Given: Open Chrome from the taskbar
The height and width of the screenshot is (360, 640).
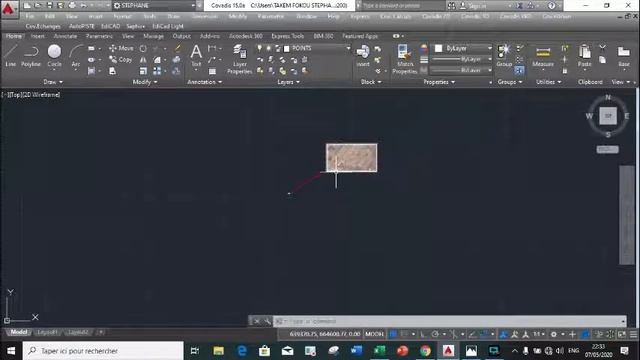Looking at the screenshot, I should coord(425,351).
